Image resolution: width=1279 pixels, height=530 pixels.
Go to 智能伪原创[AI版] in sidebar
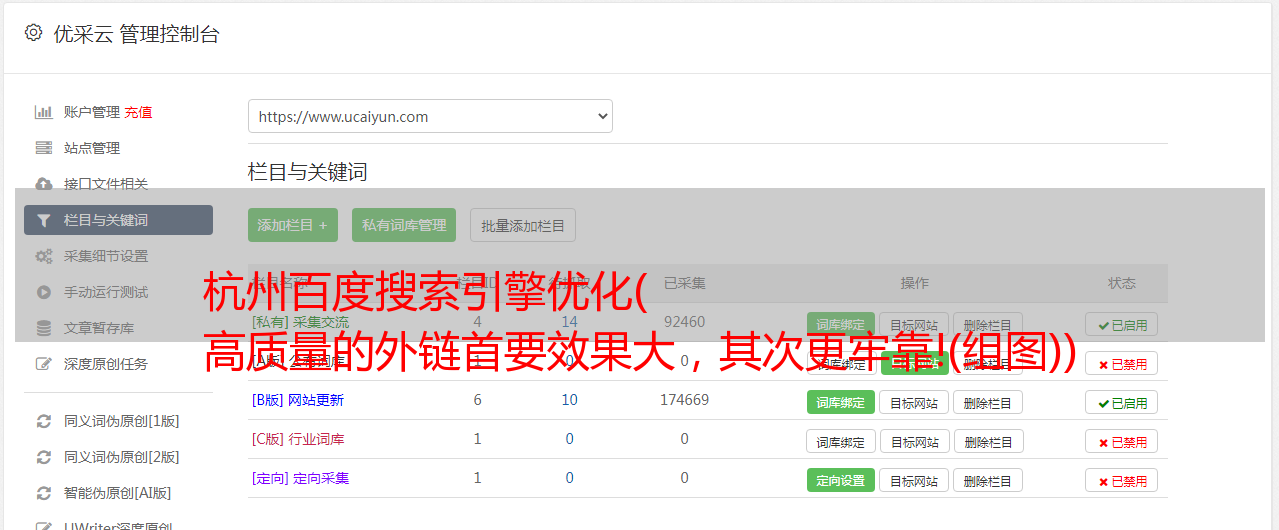point(118,493)
